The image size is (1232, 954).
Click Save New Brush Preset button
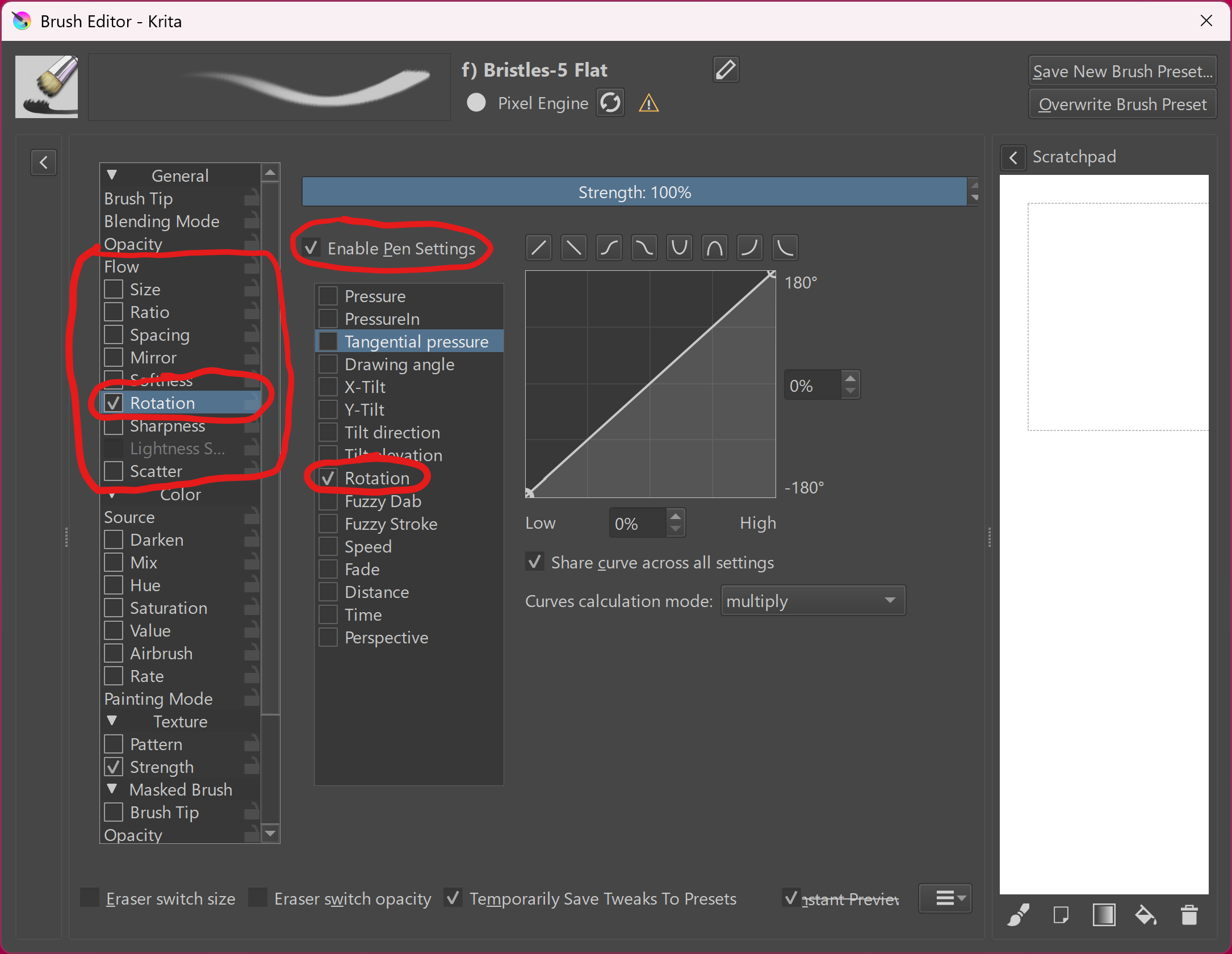pyautogui.click(x=1122, y=72)
